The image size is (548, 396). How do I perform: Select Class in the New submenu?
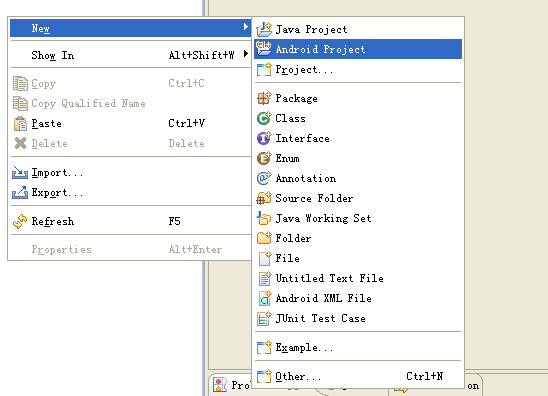[358, 118]
